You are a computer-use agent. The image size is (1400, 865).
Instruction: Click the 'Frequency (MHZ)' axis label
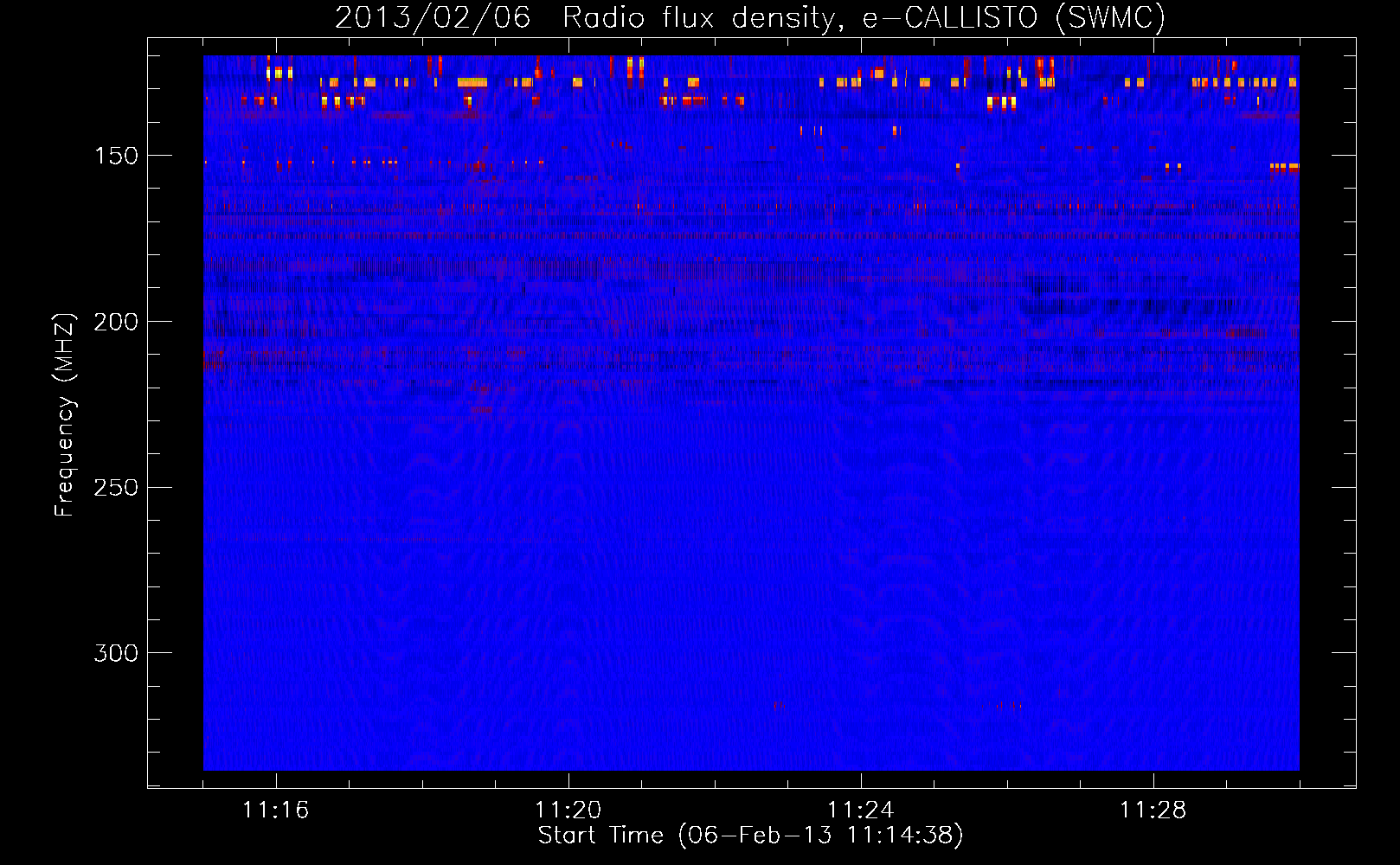[x=64, y=414]
